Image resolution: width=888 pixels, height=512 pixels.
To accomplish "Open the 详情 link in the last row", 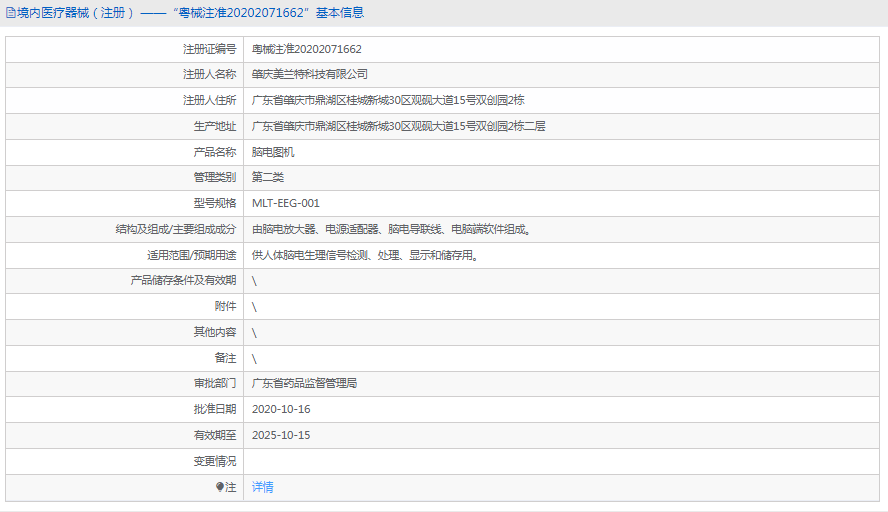I will [262, 487].
